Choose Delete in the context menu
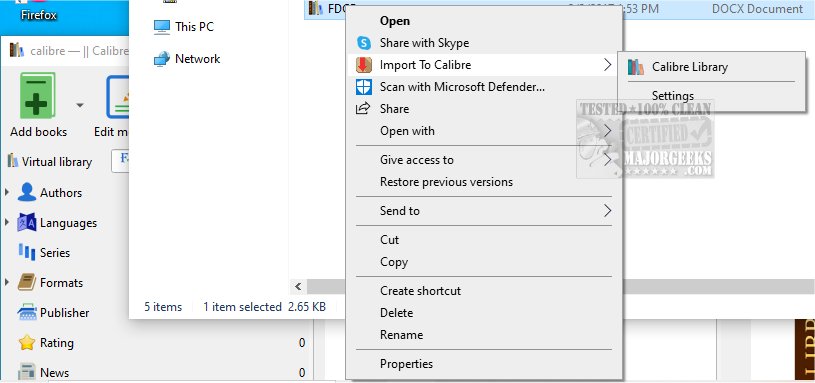The image size is (815, 383). (x=397, y=313)
